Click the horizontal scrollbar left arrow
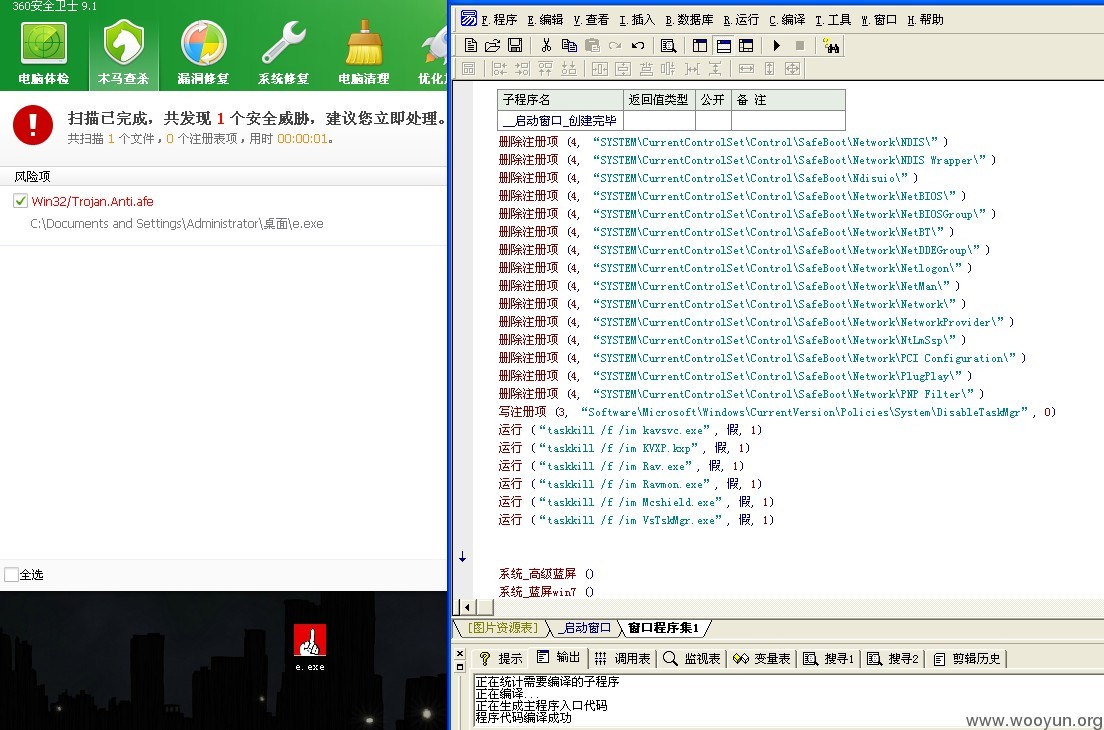This screenshot has height=730, width=1104. (x=468, y=607)
